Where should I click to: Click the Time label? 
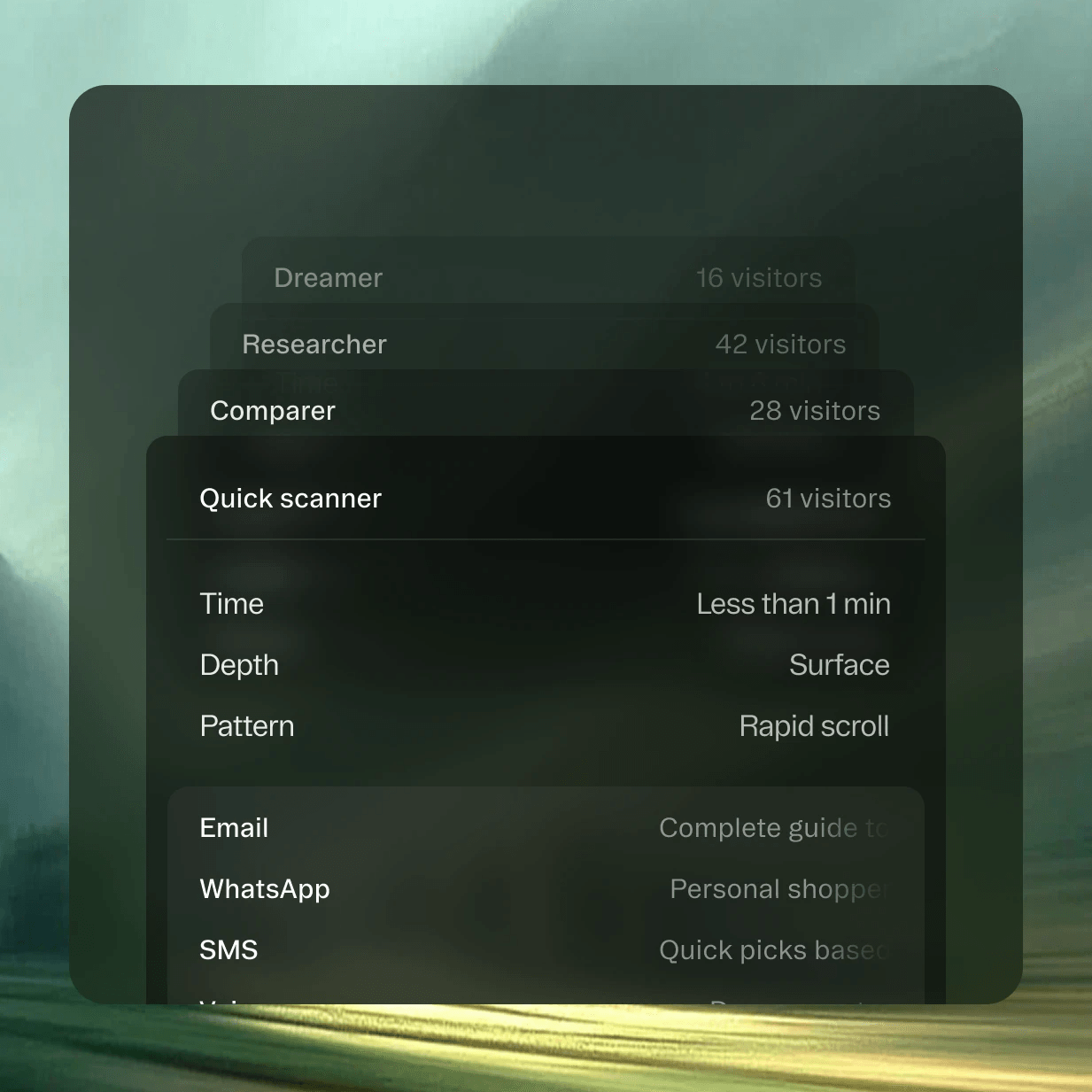pos(232,604)
